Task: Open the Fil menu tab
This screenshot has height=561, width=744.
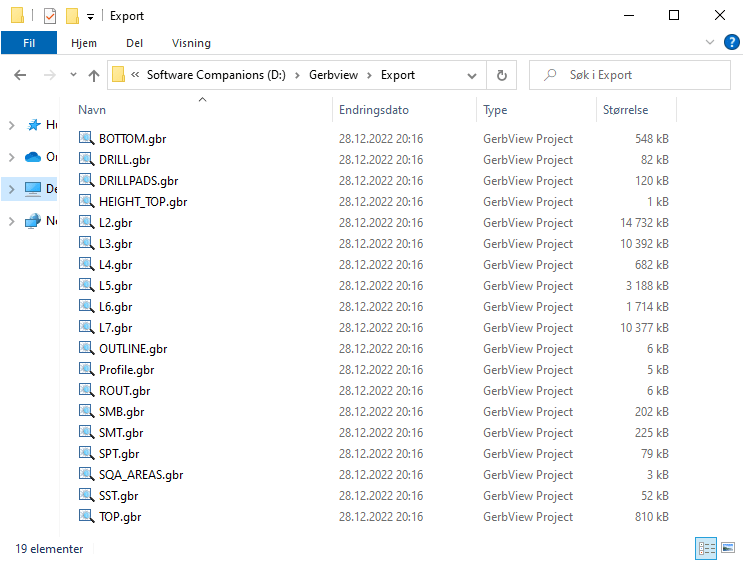Action: click(x=29, y=43)
